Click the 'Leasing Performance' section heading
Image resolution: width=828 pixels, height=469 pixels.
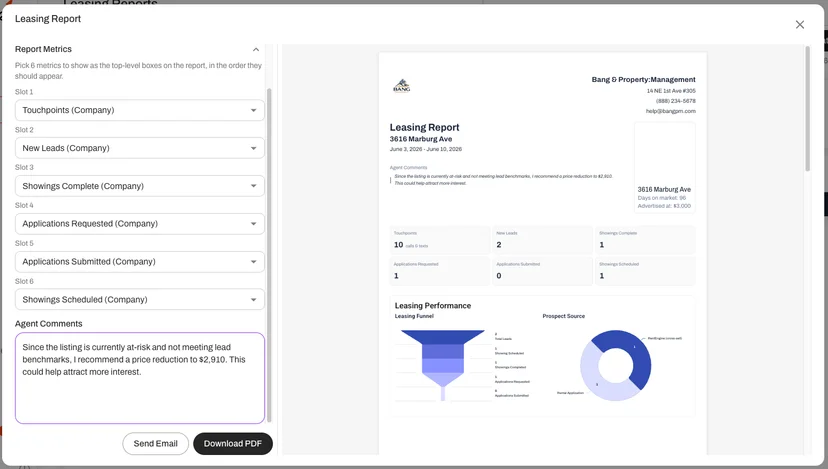433,306
